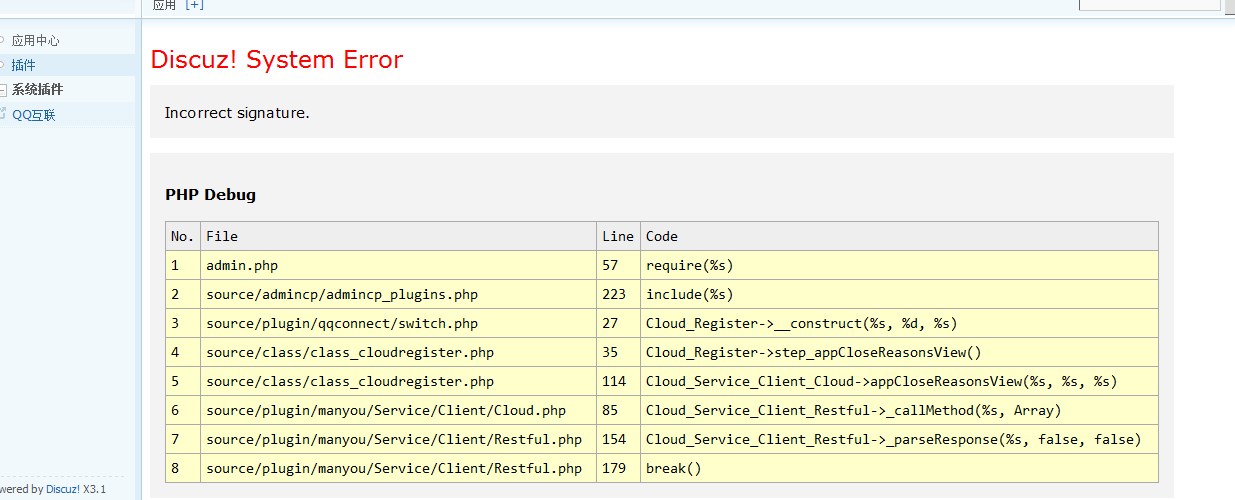Open the QQ互联 plugin link

[34, 115]
